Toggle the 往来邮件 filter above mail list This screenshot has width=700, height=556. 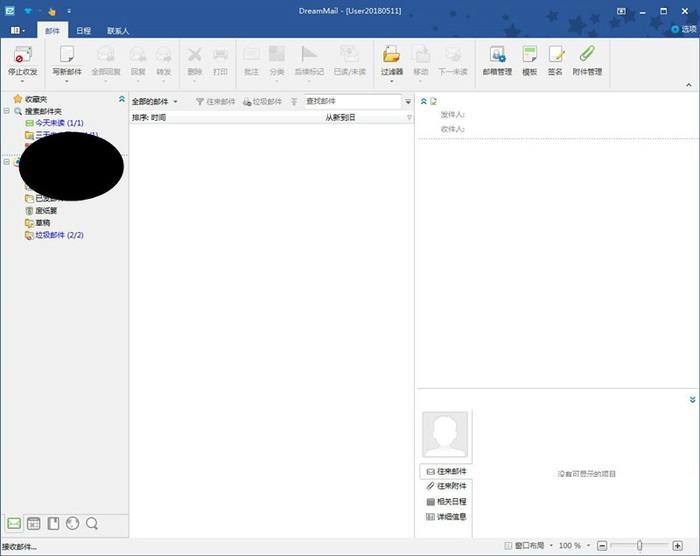coord(215,102)
